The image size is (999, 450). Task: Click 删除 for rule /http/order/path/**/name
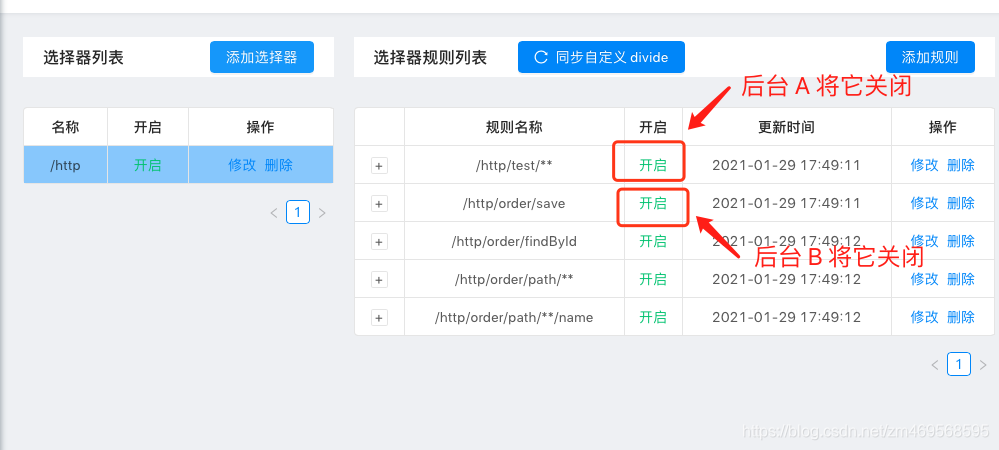(x=961, y=317)
